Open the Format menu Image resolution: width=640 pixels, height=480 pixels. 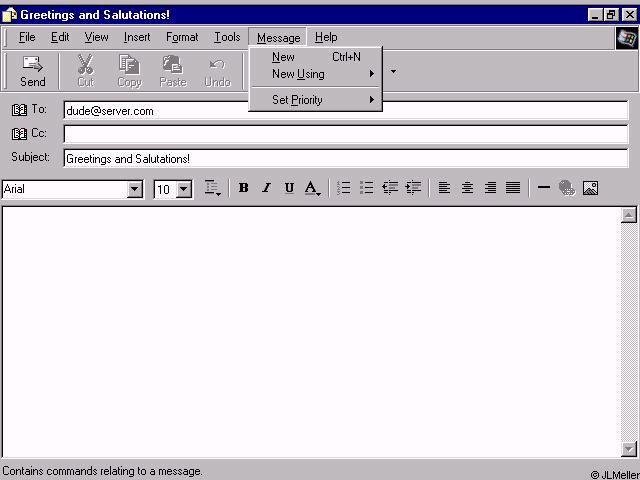tap(182, 37)
